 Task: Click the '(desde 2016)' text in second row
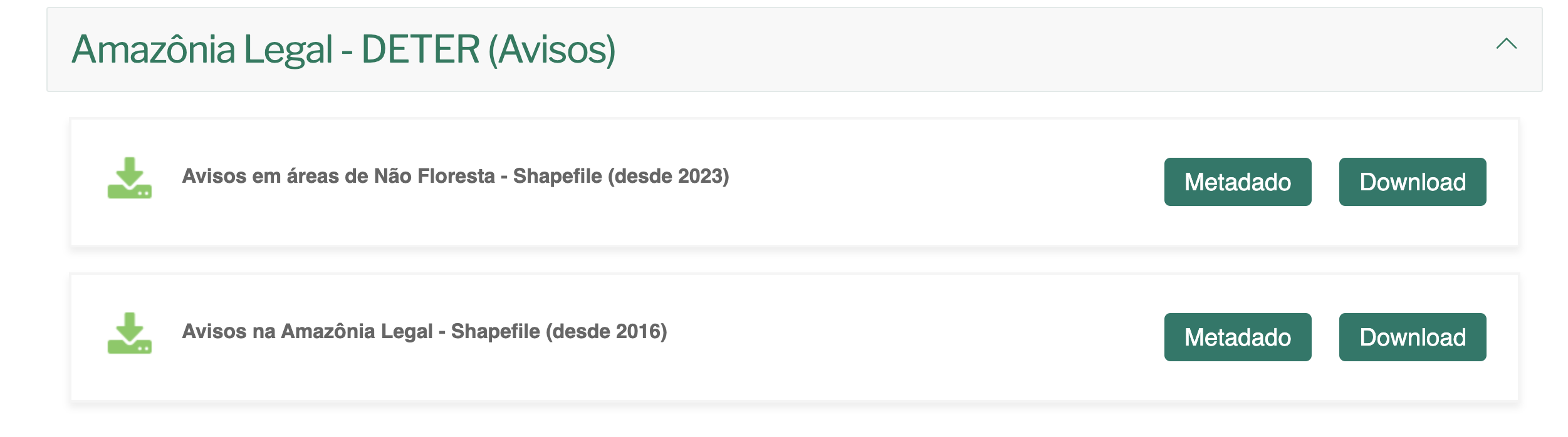606,331
